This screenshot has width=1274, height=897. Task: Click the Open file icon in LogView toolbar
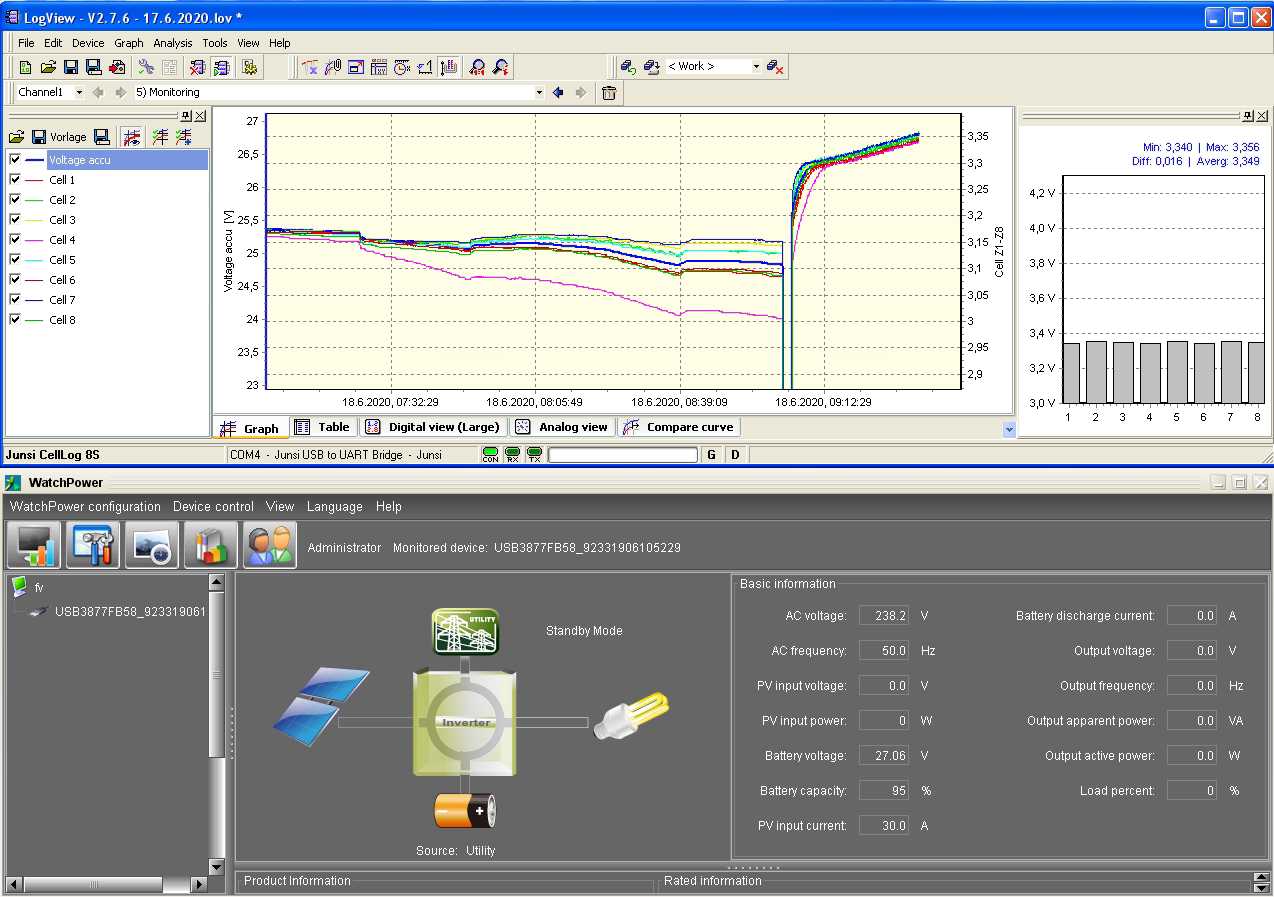point(48,67)
